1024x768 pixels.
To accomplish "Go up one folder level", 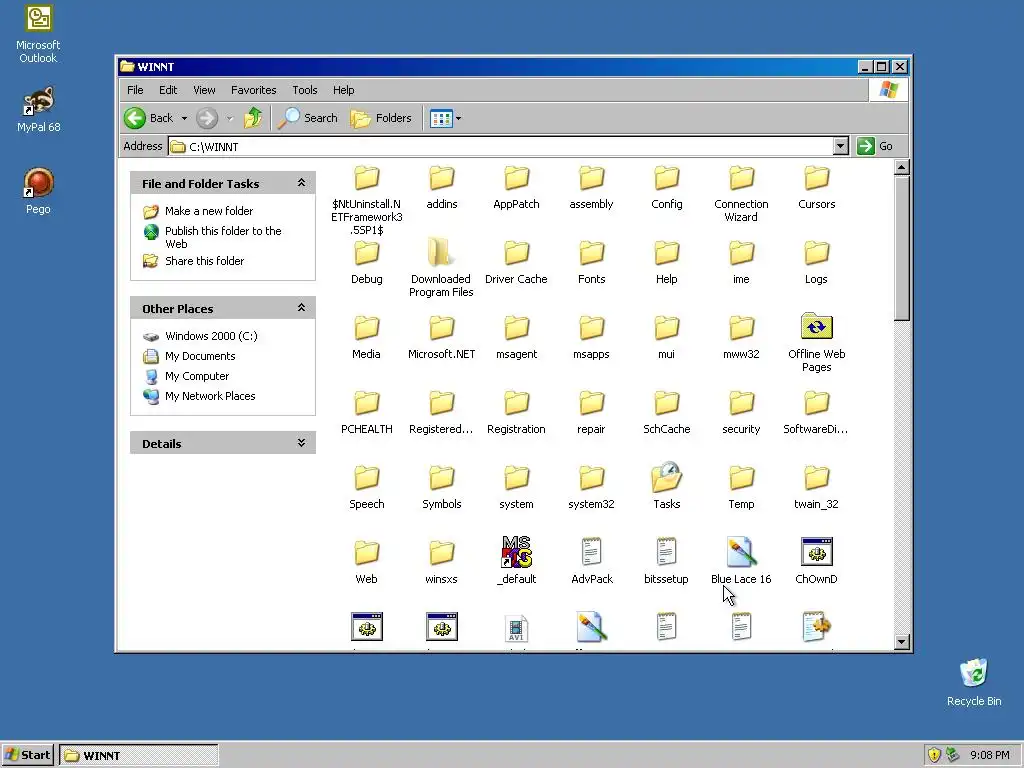I will pos(253,118).
